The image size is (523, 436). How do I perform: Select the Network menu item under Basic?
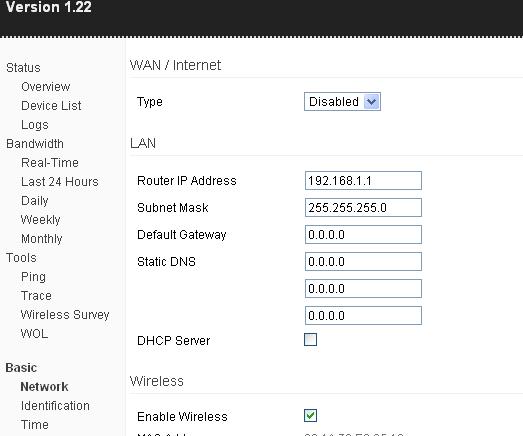tap(44, 387)
